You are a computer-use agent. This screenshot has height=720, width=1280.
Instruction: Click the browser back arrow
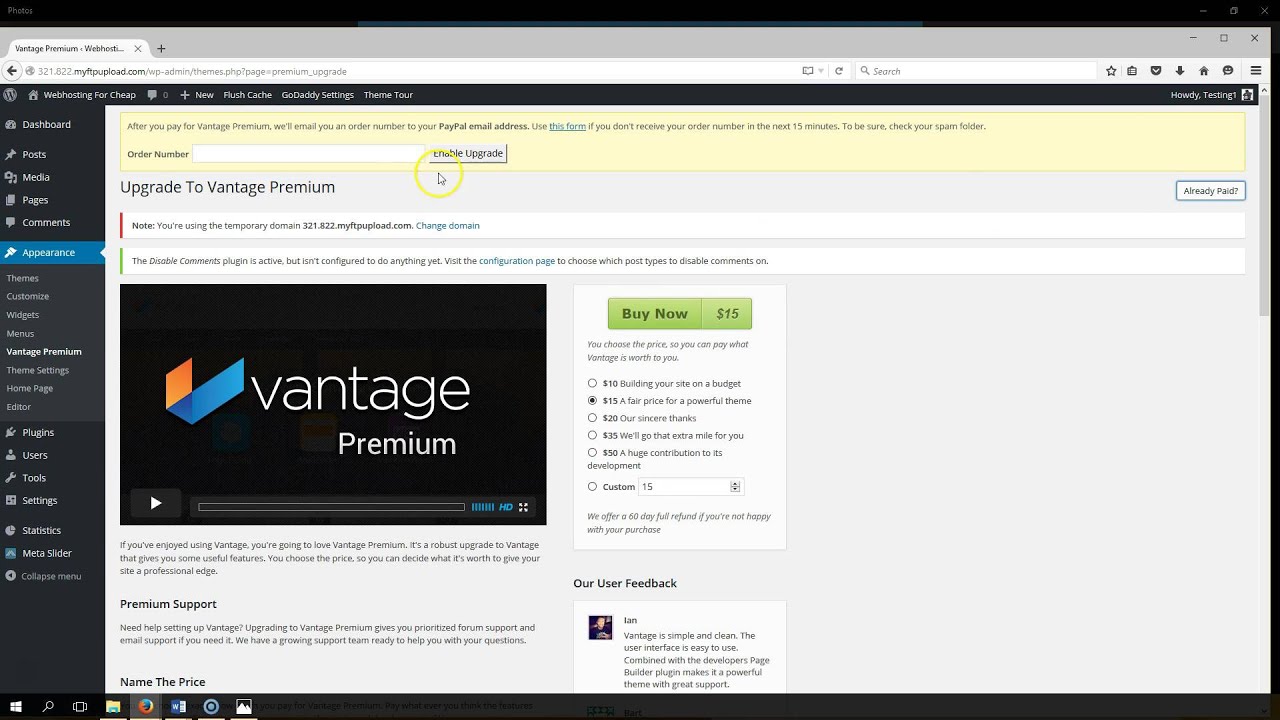click(x=12, y=71)
